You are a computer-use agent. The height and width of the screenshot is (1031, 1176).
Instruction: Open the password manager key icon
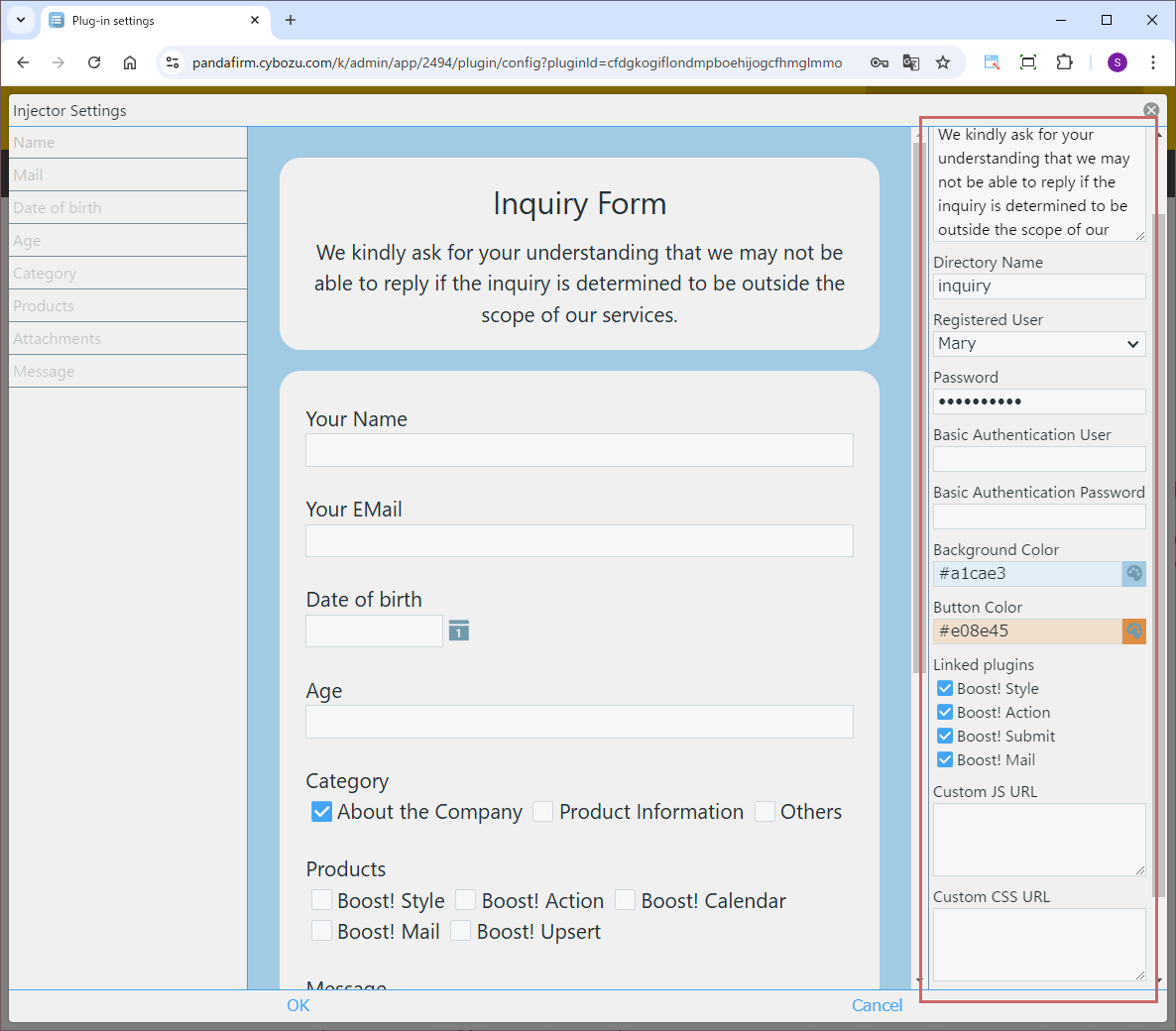[879, 62]
